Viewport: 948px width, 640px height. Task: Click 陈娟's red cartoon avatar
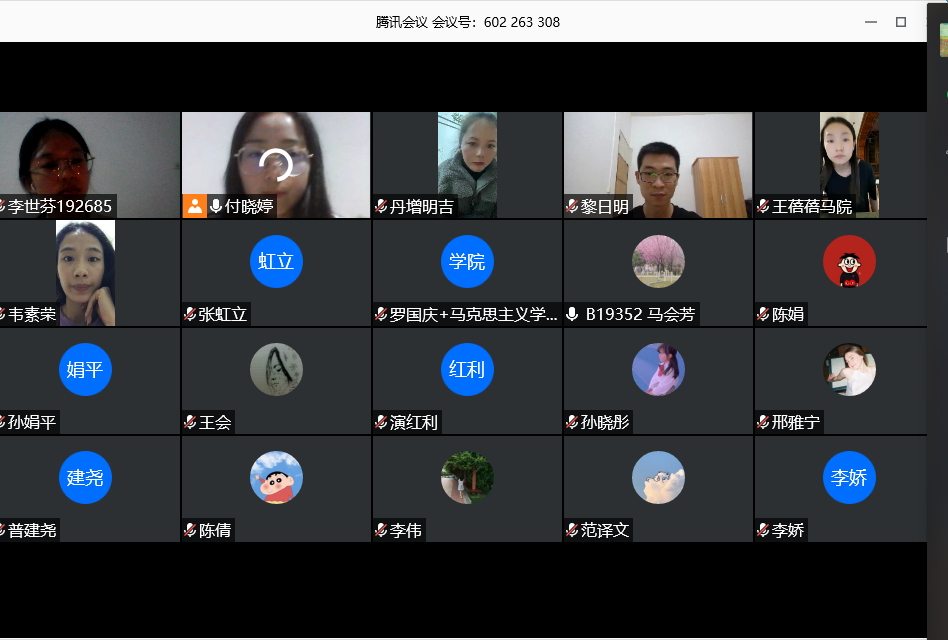pyautogui.click(x=849, y=261)
